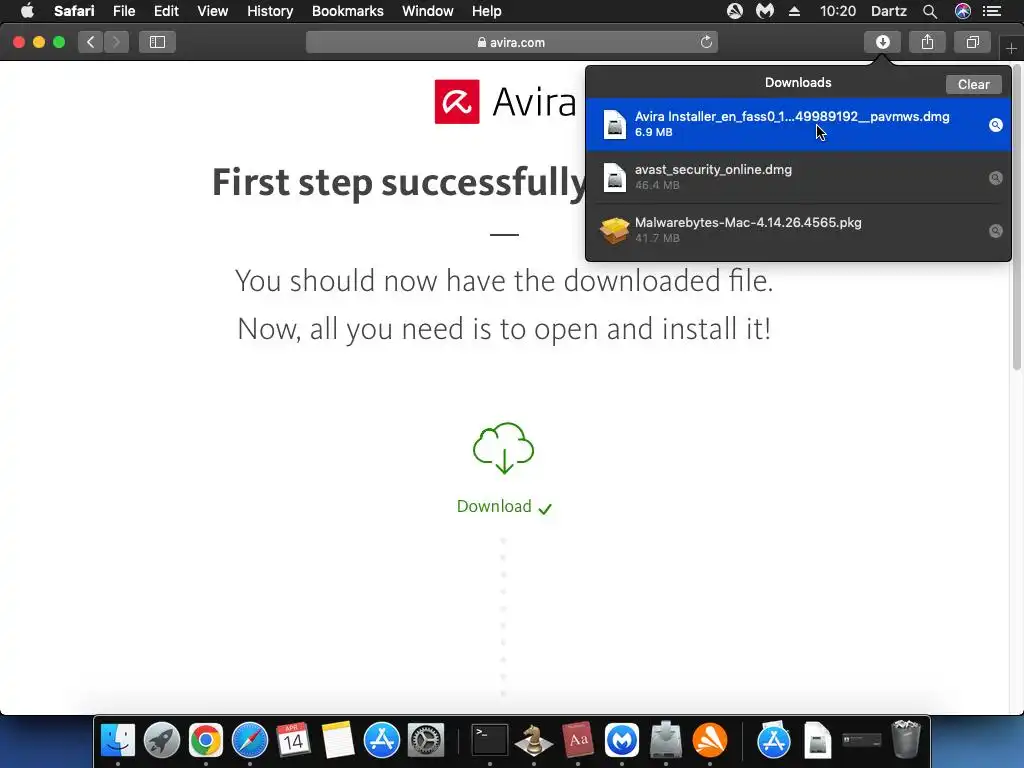Click the Safari back navigation arrow

(x=91, y=42)
